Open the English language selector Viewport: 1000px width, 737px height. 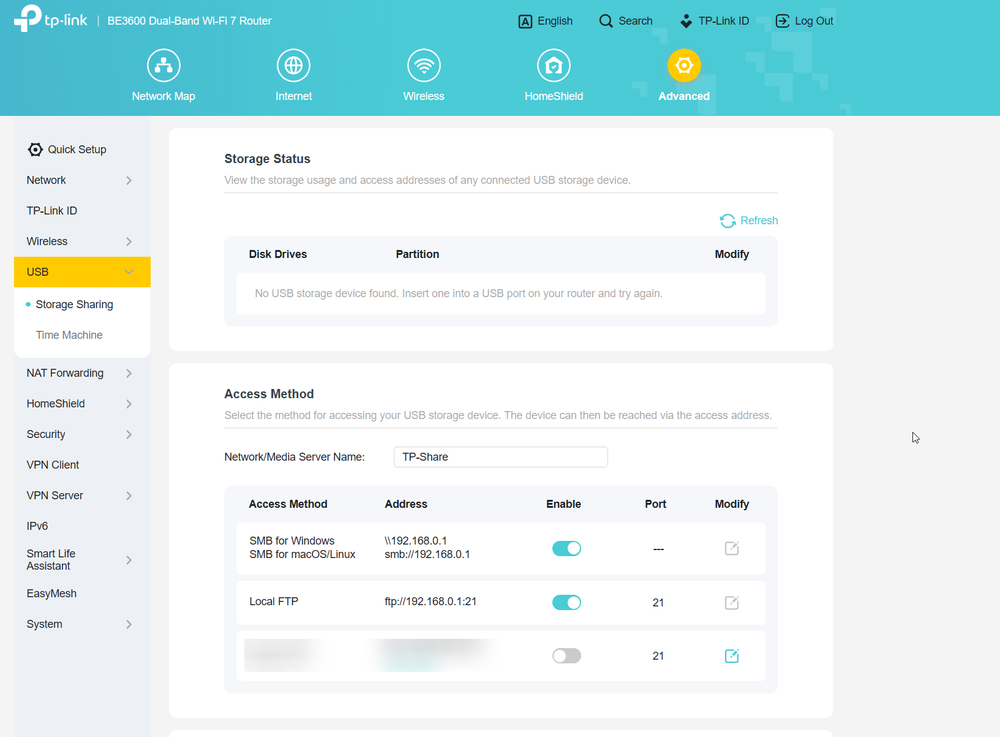(x=545, y=21)
